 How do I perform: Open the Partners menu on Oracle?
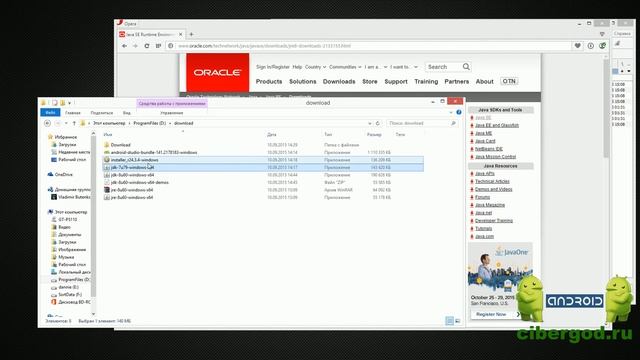456,82
